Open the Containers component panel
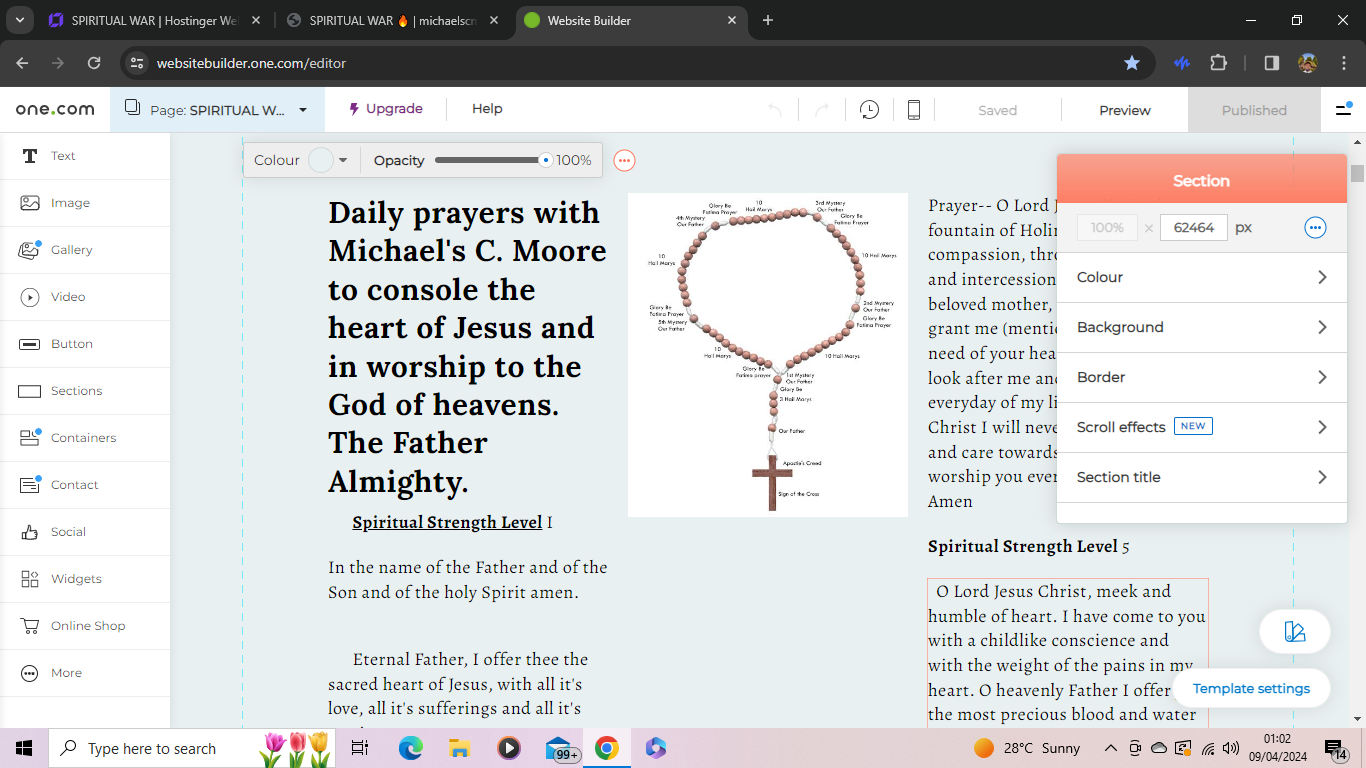The height and width of the screenshot is (768, 1366). pos(85,438)
